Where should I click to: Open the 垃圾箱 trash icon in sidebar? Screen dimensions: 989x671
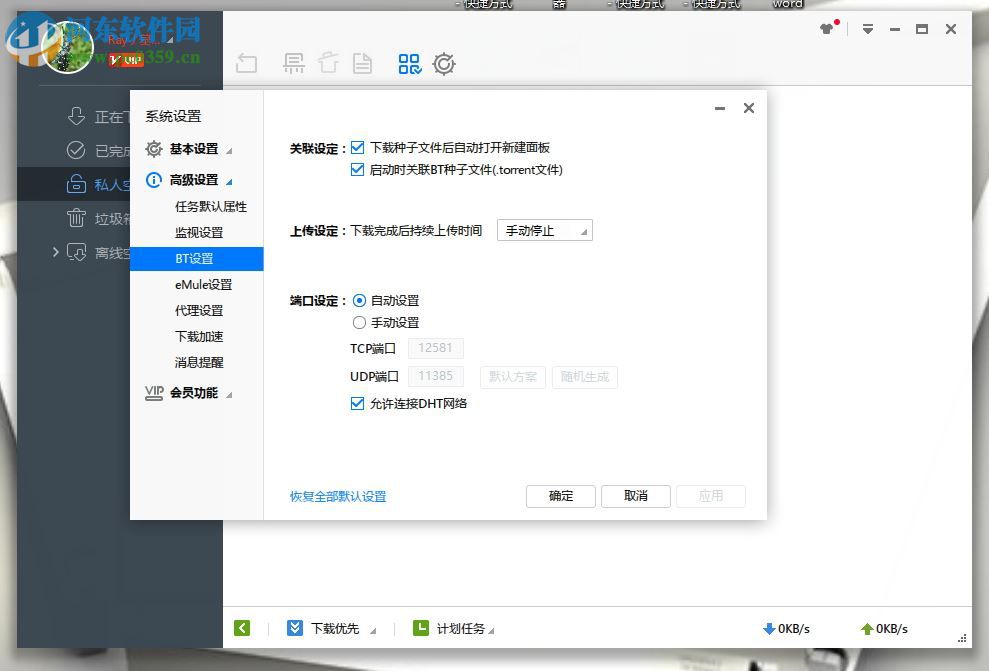79,218
